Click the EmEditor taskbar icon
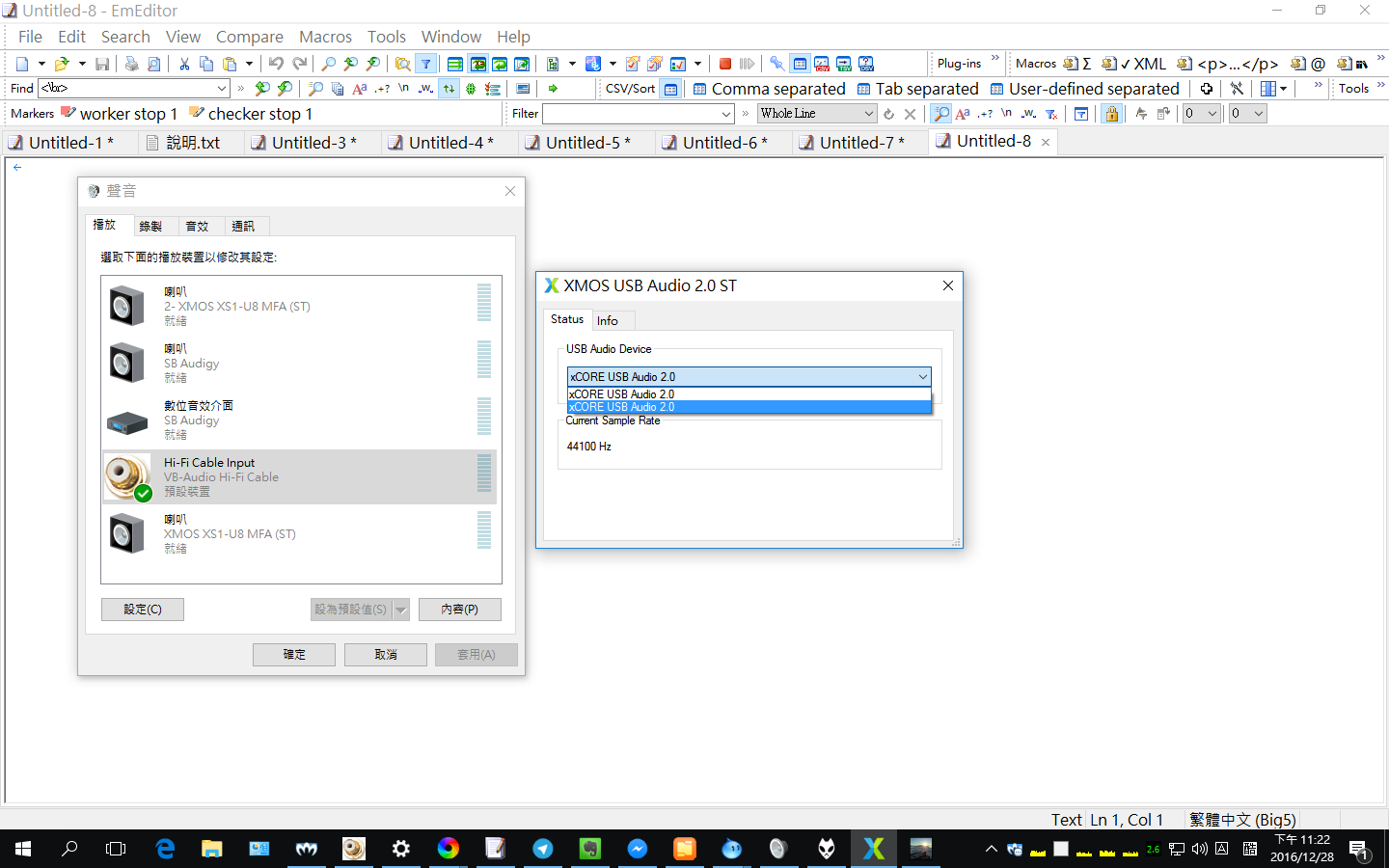Viewport: 1389px width, 868px height. pyautogui.click(x=495, y=849)
